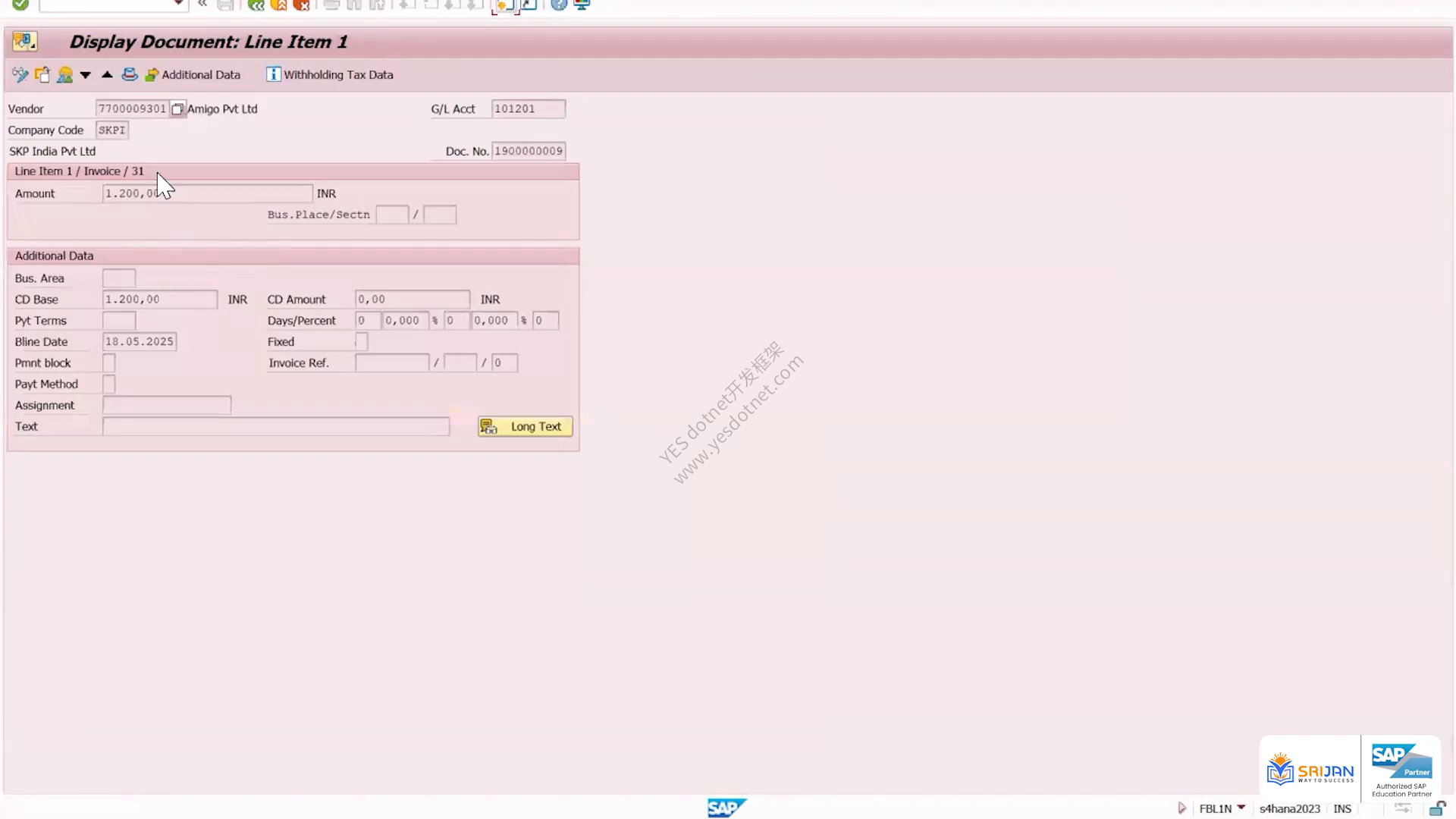The width and height of the screenshot is (1456, 819).
Task: Click the second percent field in Days/Percent
Action: point(494,321)
